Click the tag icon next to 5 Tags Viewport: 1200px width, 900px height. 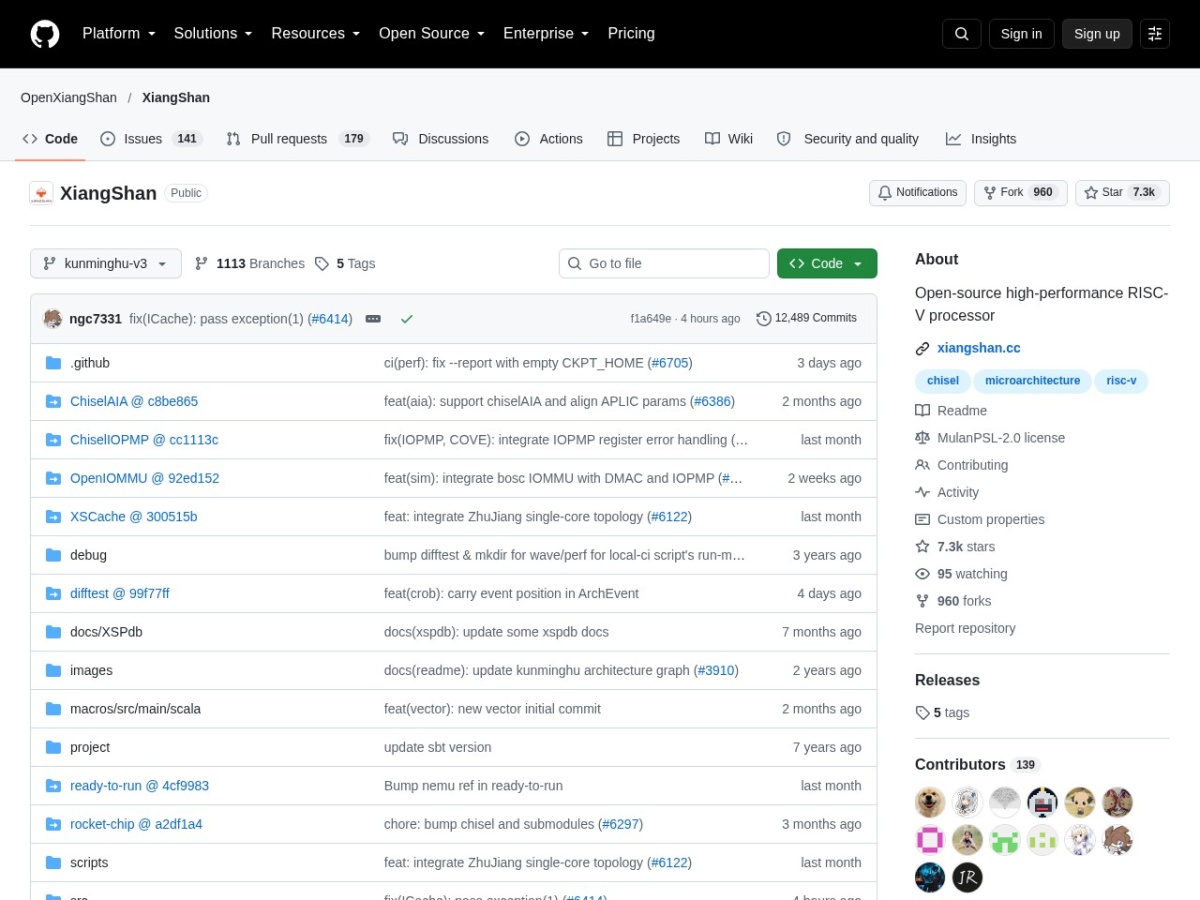[x=322, y=264]
